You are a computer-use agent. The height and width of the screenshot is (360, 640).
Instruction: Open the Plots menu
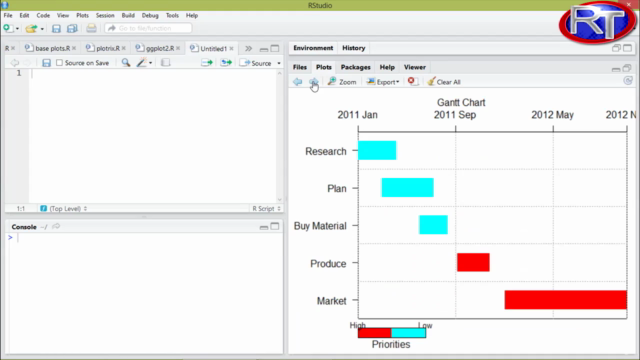click(82, 15)
